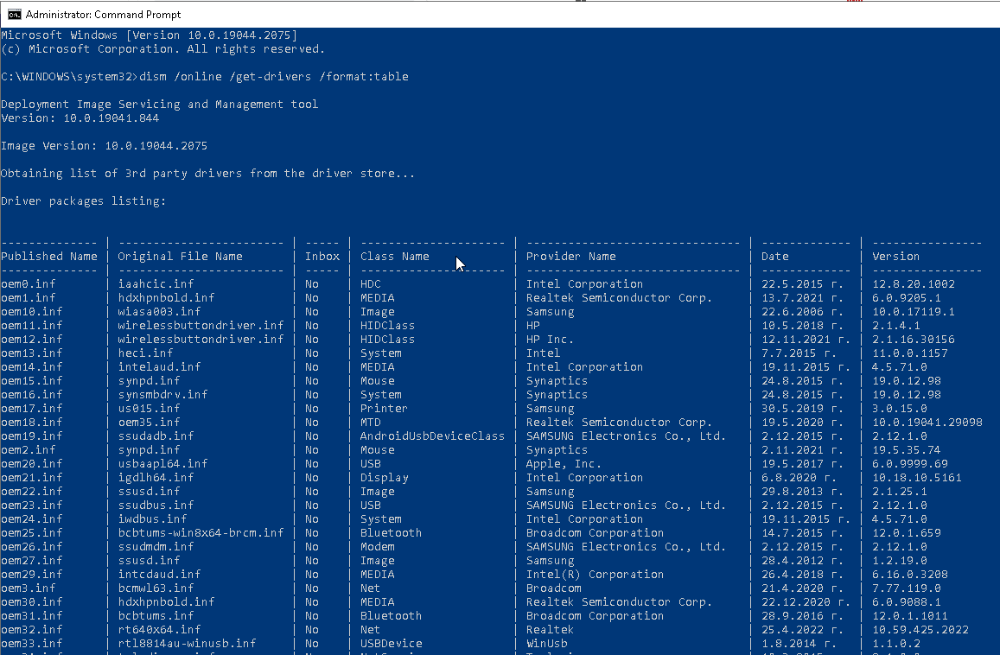Click the 12.11.2021 date value
The width and height of the screenshot is (1000, 655).
point(805,339)
